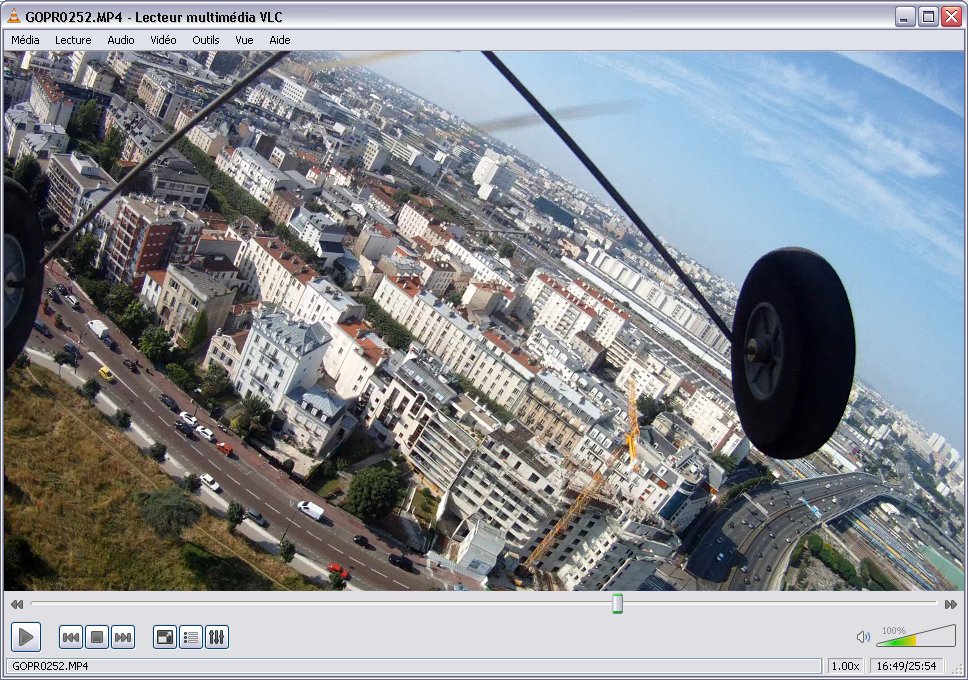Click the VLC cone icon in title bar

coord(14,17)
